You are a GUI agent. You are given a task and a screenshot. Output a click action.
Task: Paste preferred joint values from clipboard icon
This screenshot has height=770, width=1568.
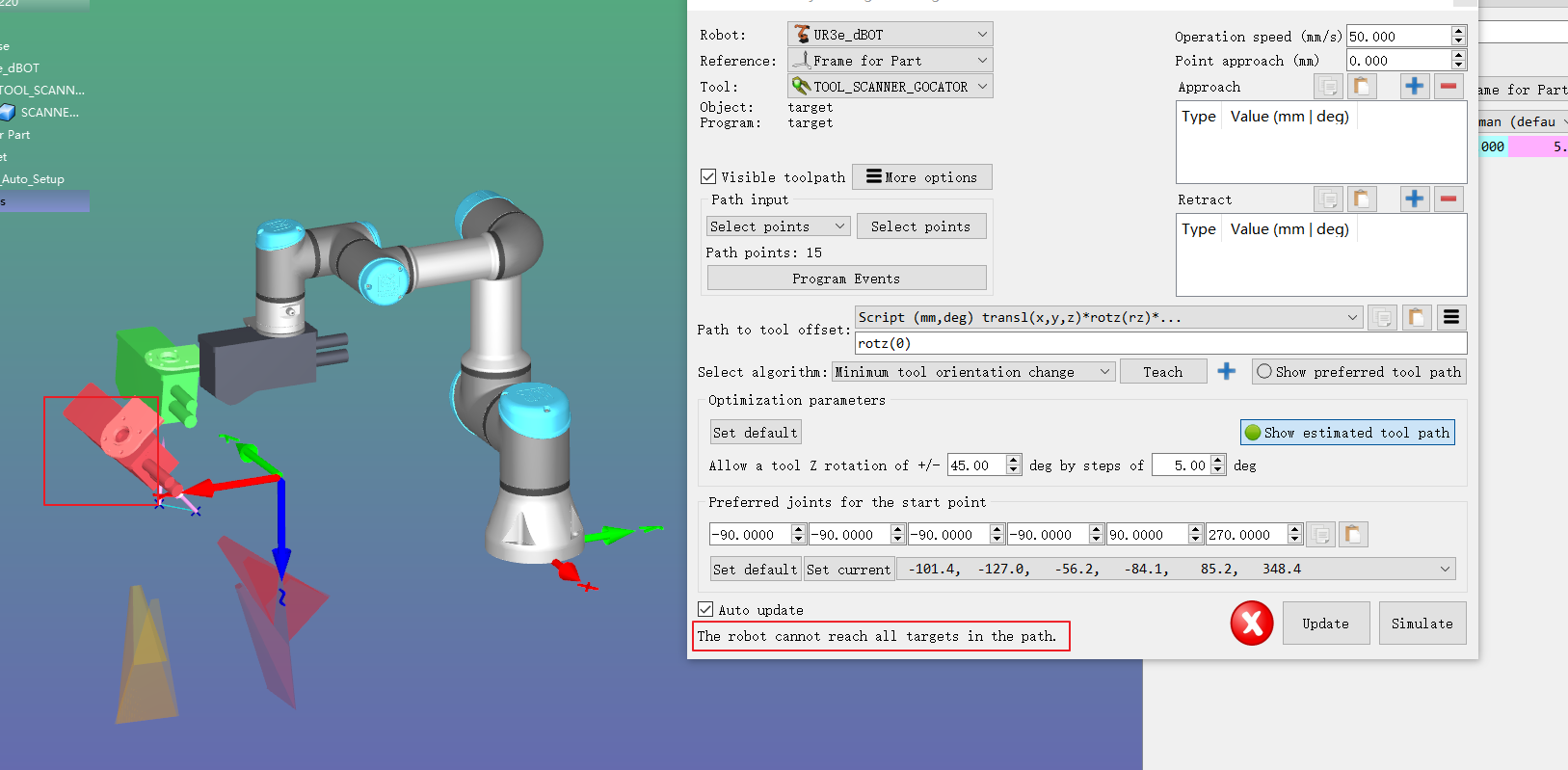(1353, 535)
